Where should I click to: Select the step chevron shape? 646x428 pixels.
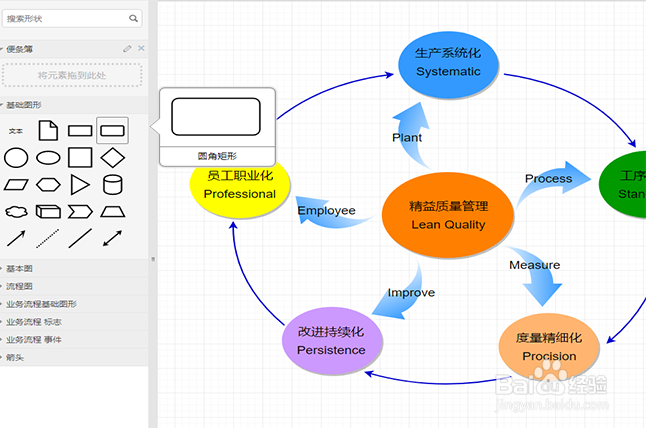point(80,212)
